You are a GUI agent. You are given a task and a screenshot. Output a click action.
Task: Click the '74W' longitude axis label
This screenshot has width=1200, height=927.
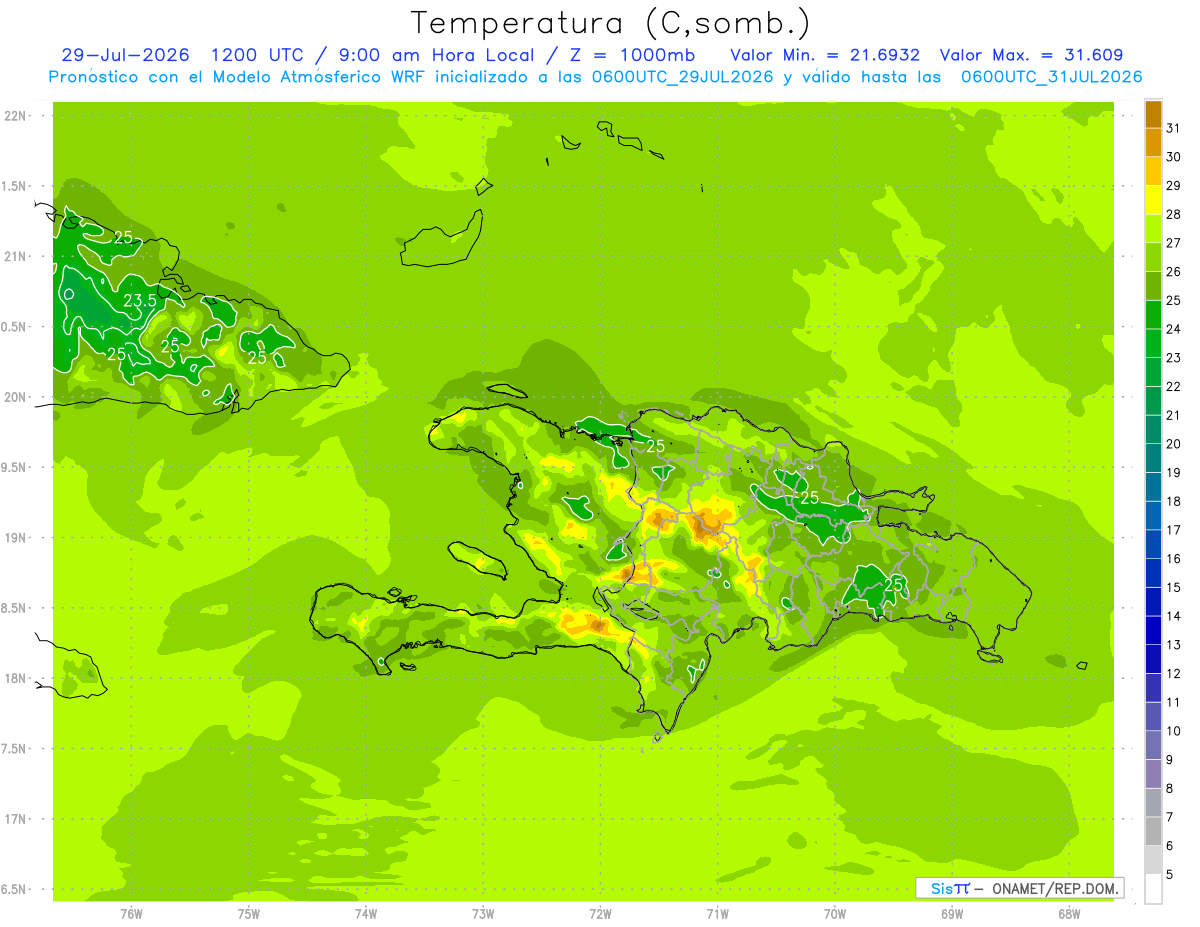pyautogui.click(x=365, y=914)
